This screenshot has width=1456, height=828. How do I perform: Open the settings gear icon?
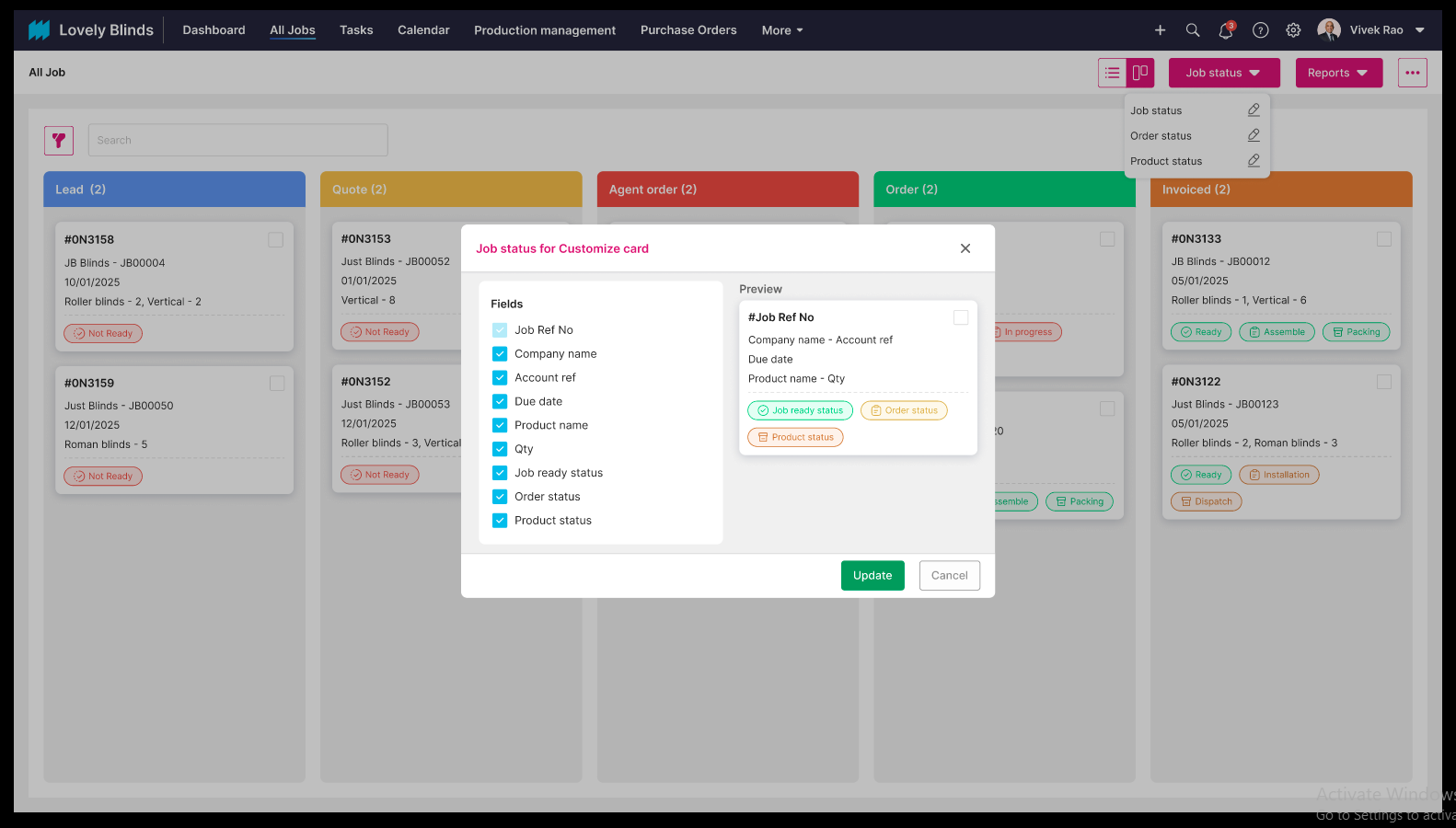coord(1293,30)
